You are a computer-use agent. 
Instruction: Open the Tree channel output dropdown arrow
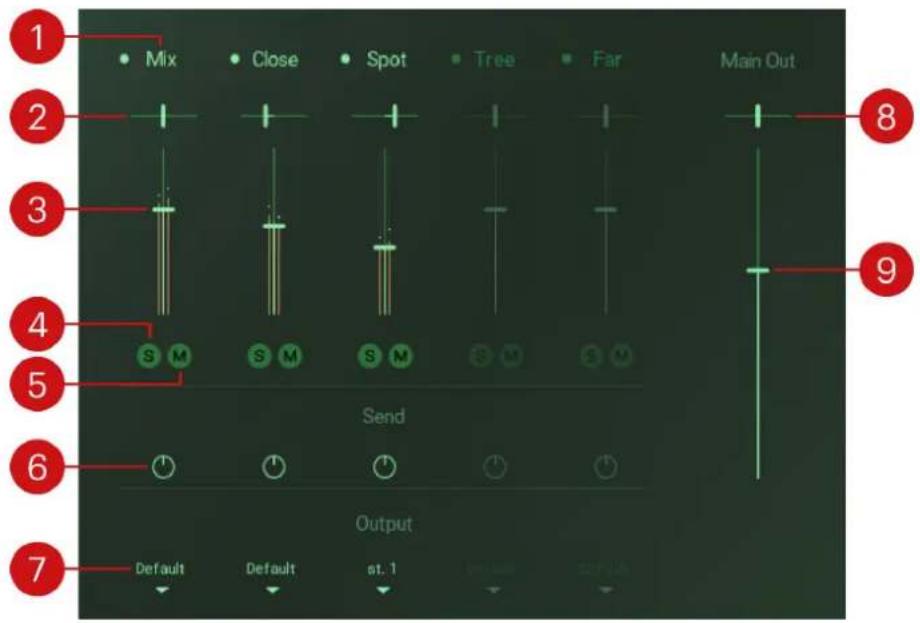(493, 590)
